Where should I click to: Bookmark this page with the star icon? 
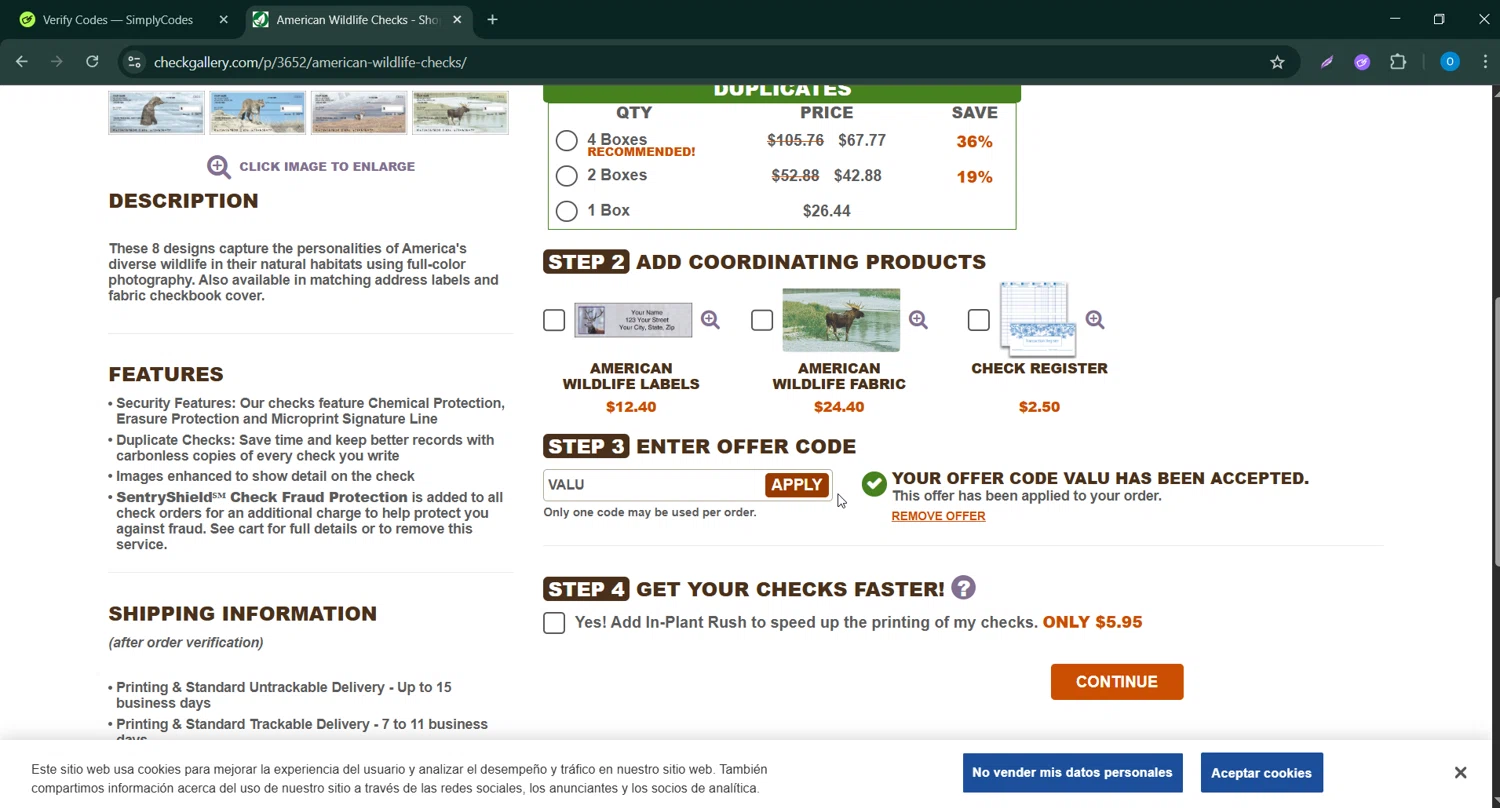[x=1277, y=62]
